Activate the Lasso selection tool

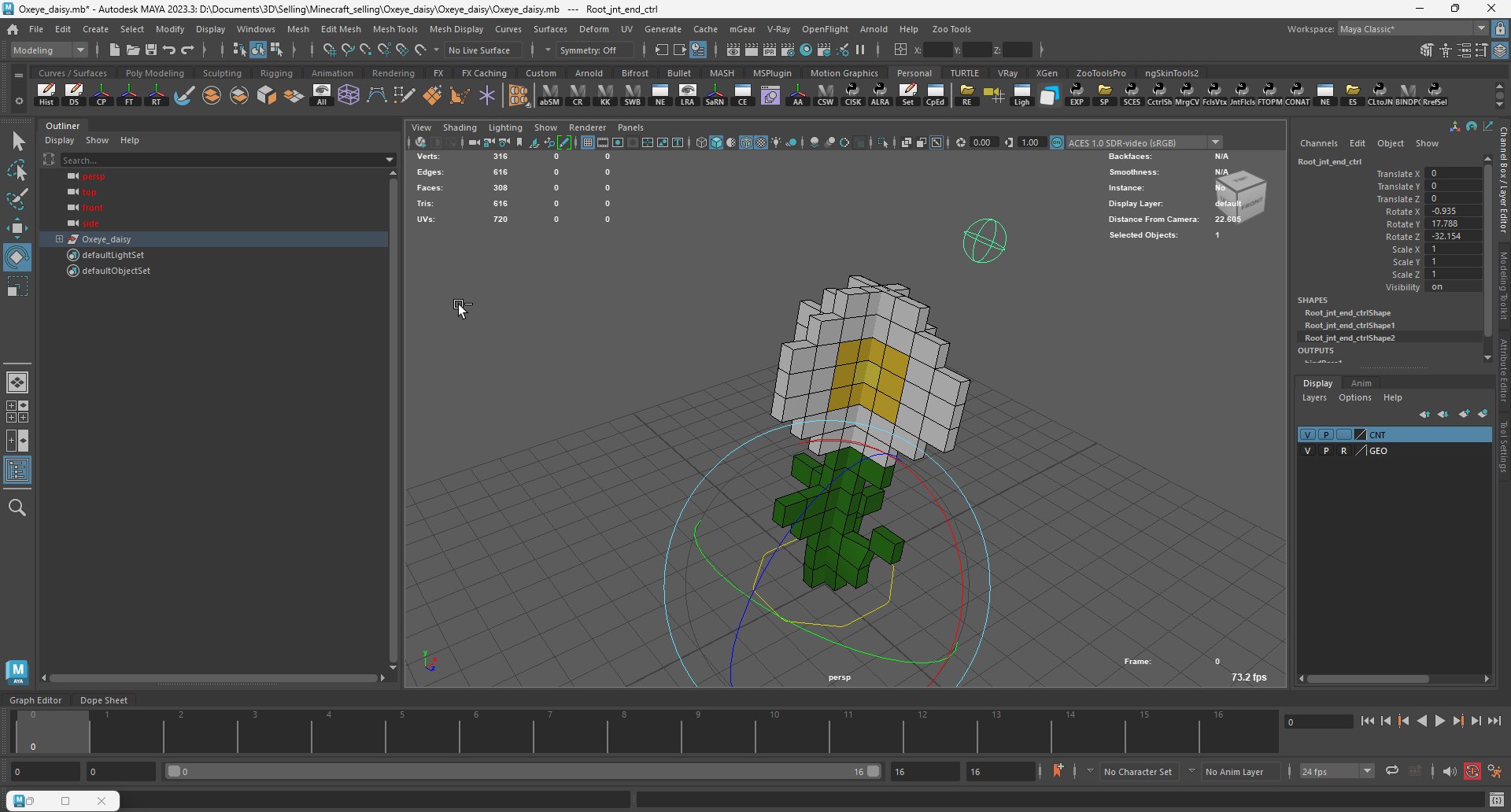(17, 170)
